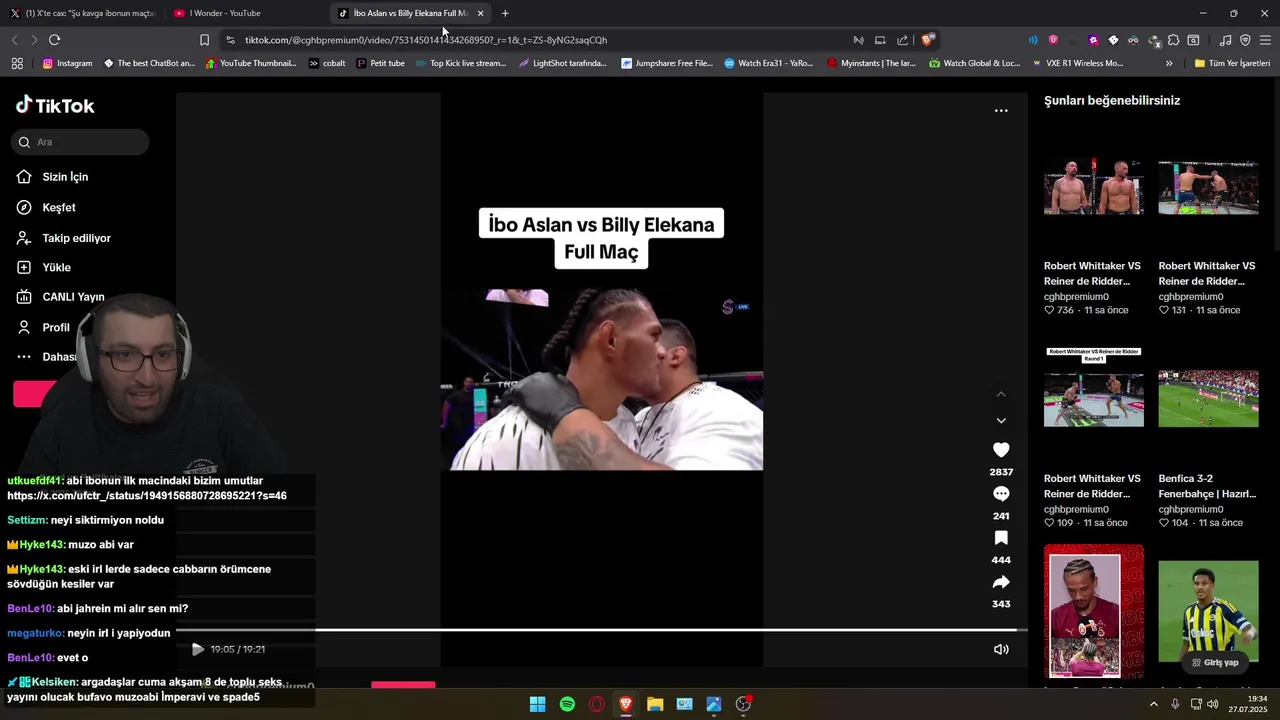Open YouTube Thumbnail bookmark
The image size is (1280, 720).
251,63
